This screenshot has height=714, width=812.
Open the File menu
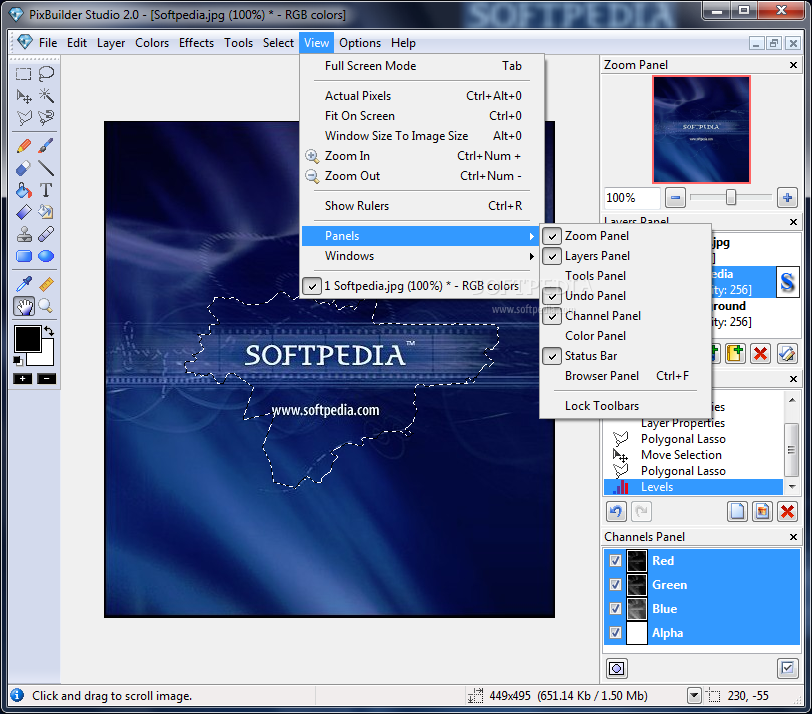click(48, 43)
